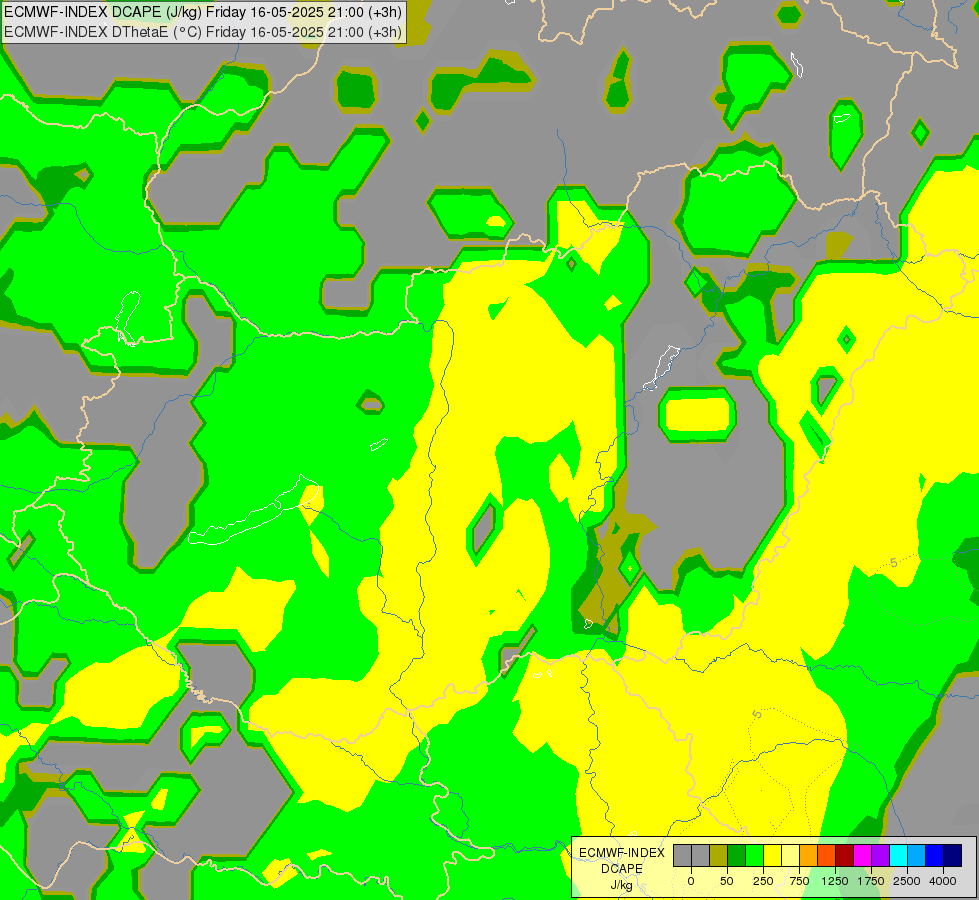Select the red-orange legend swatch

coord(827,855)
